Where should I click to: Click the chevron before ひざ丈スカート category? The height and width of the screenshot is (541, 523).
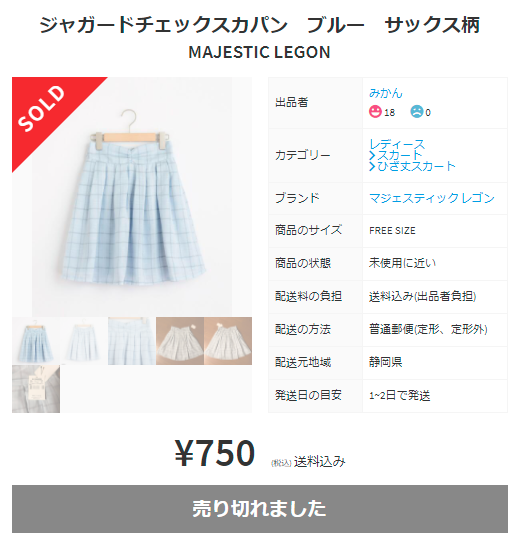372,167
